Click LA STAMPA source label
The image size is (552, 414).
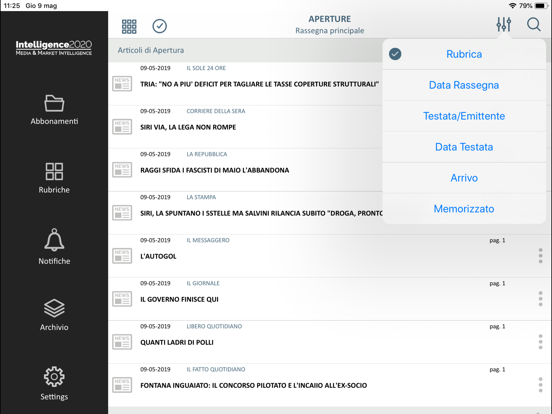(201, 197)
